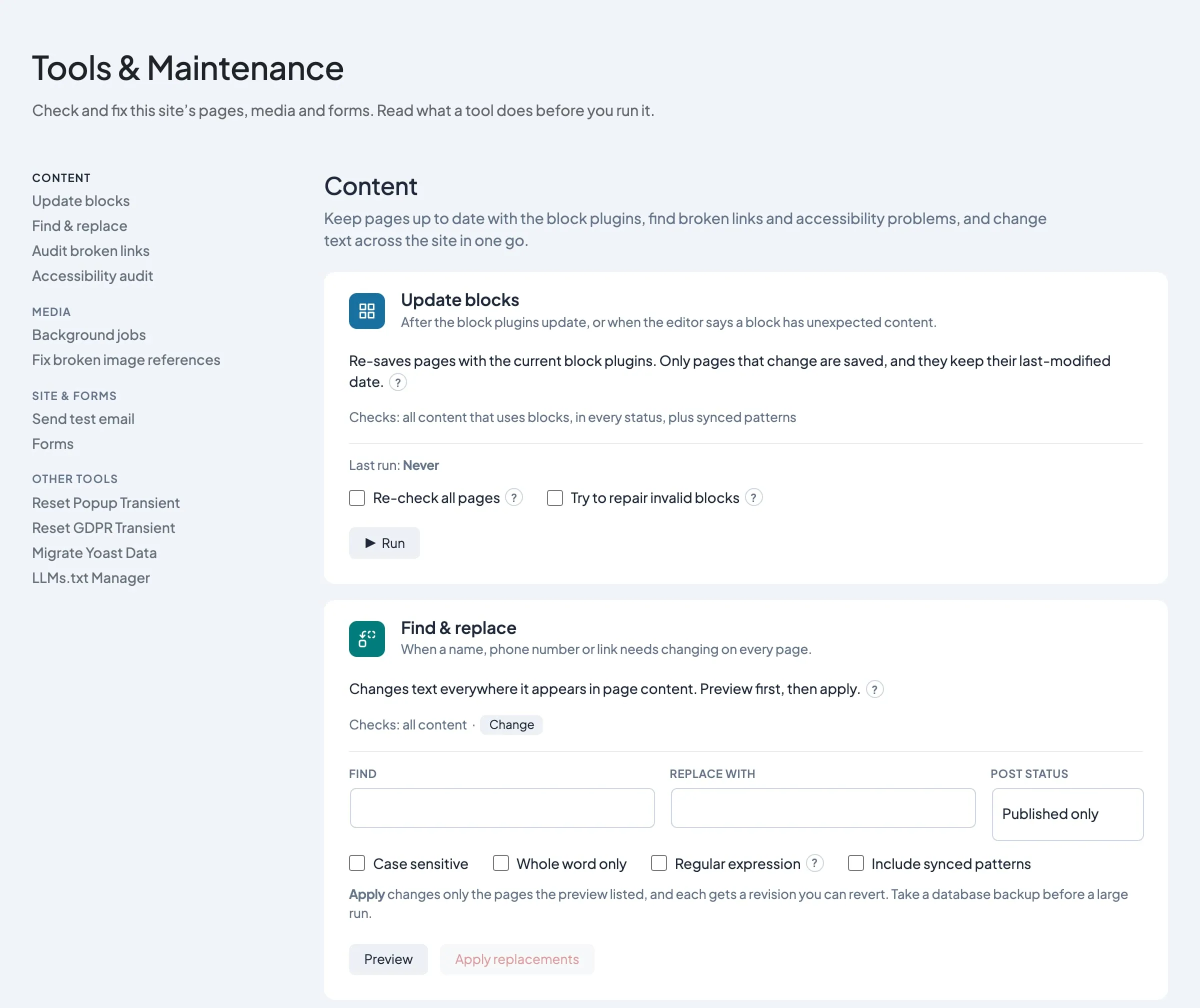Viewport: 1200px width, 1008px height.
Task: Open Accessibility audit sidebar item
Action: pos(92,276)
